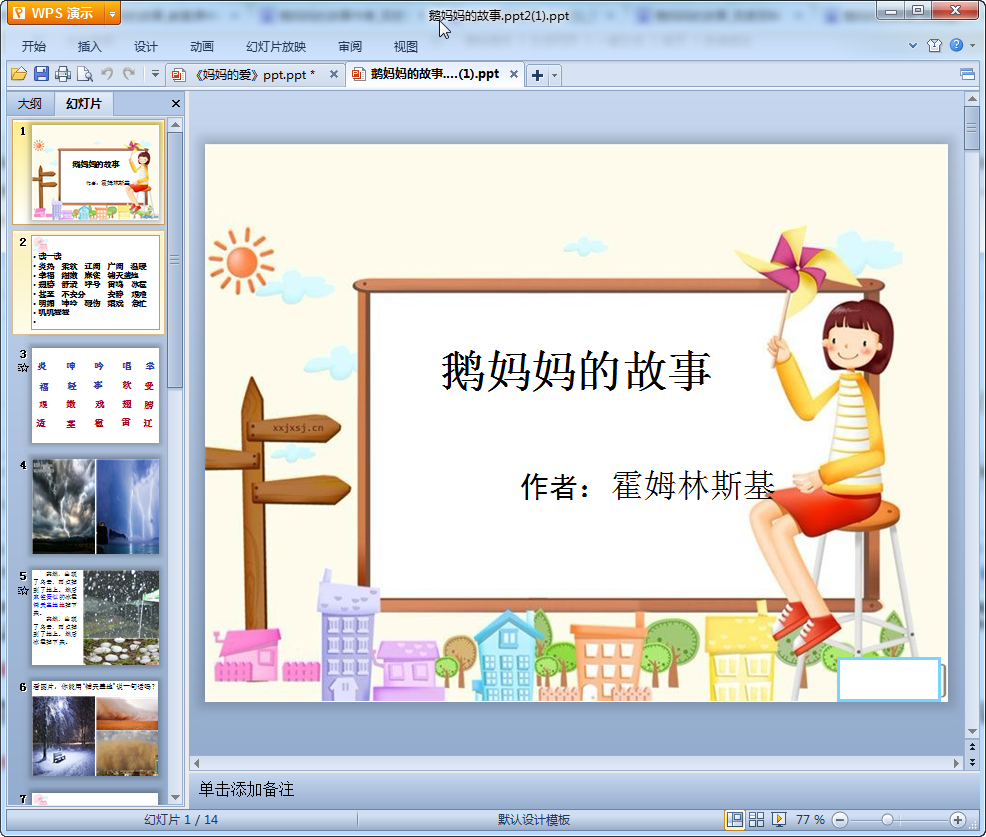Select slide 3 thumbnail with colored characters
Image resolution: width=986 pixels, height=837 pixels.
click(95, 395)
